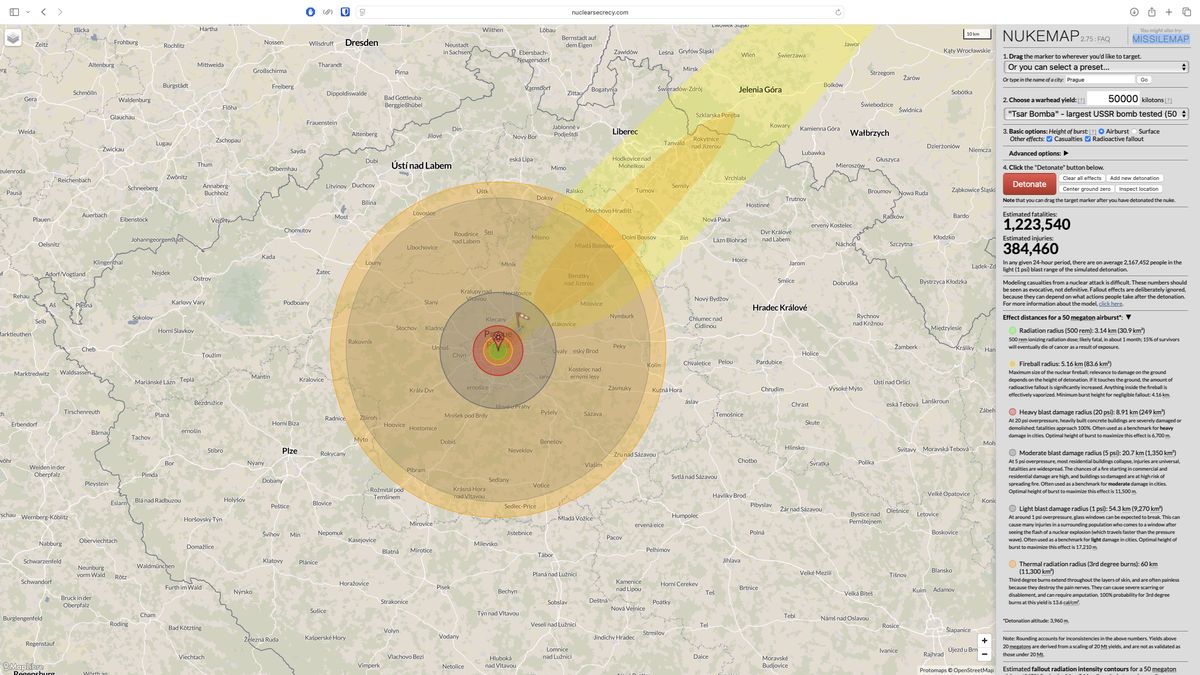Image resolution: width=1200 pixels, height=675 pixels.
Task: Click the green Radiation radius swatch
Action: pyautogui.click(x=1012, y=330)
